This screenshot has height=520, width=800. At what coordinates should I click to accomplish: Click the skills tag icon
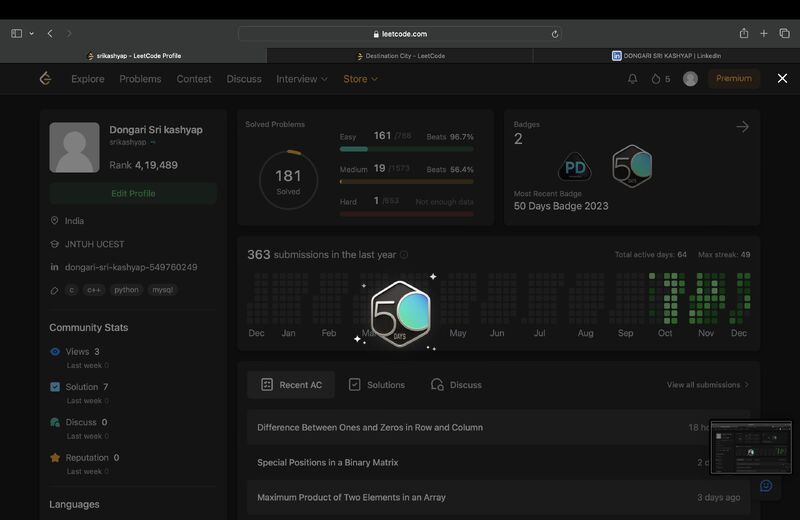coord(55,290)
